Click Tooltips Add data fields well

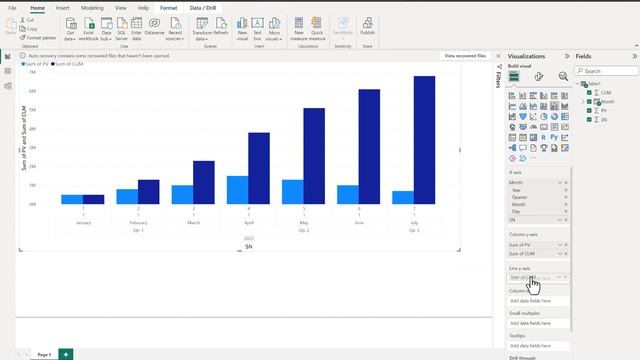(538, 346)
